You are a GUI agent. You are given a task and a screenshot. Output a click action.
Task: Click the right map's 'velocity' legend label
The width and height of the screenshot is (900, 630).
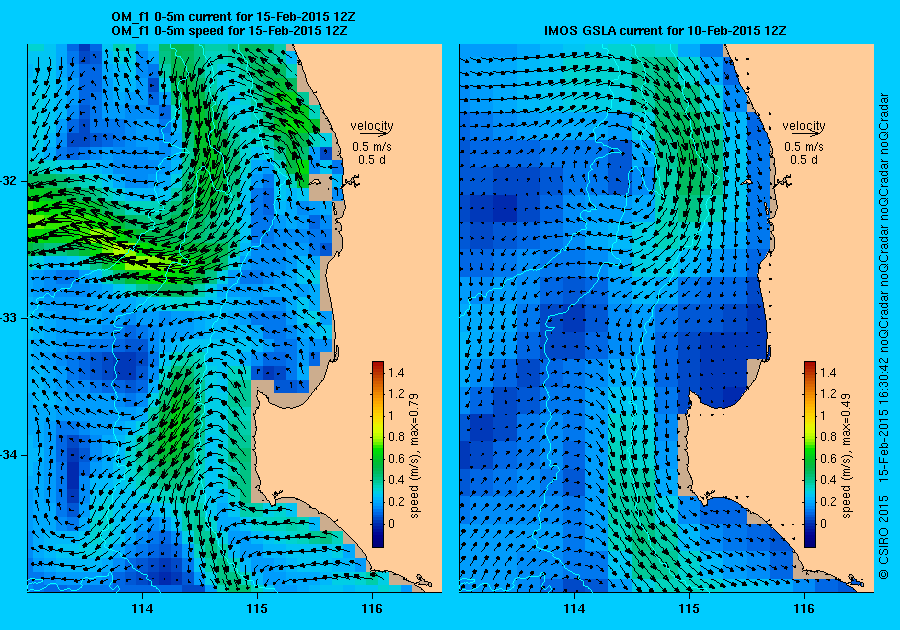point(804,126)
